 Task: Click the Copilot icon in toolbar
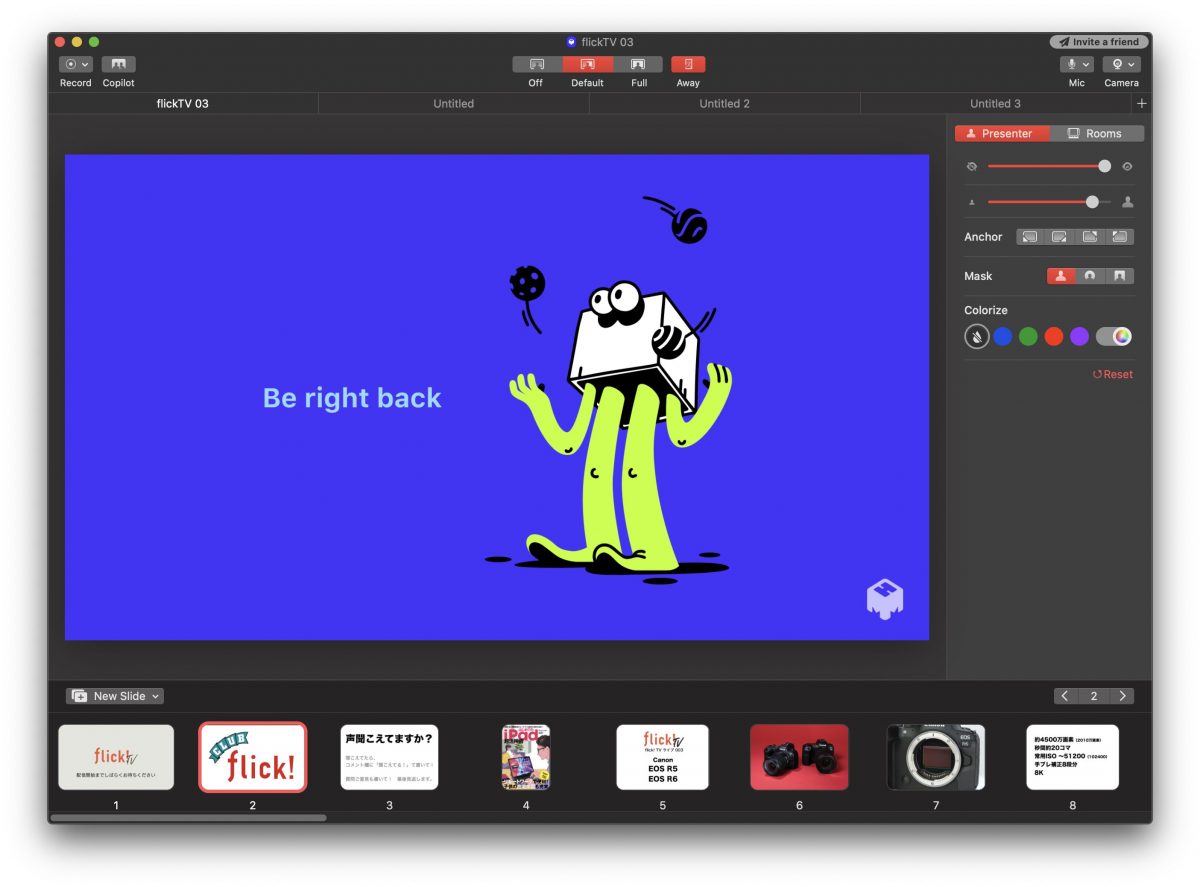118,65
